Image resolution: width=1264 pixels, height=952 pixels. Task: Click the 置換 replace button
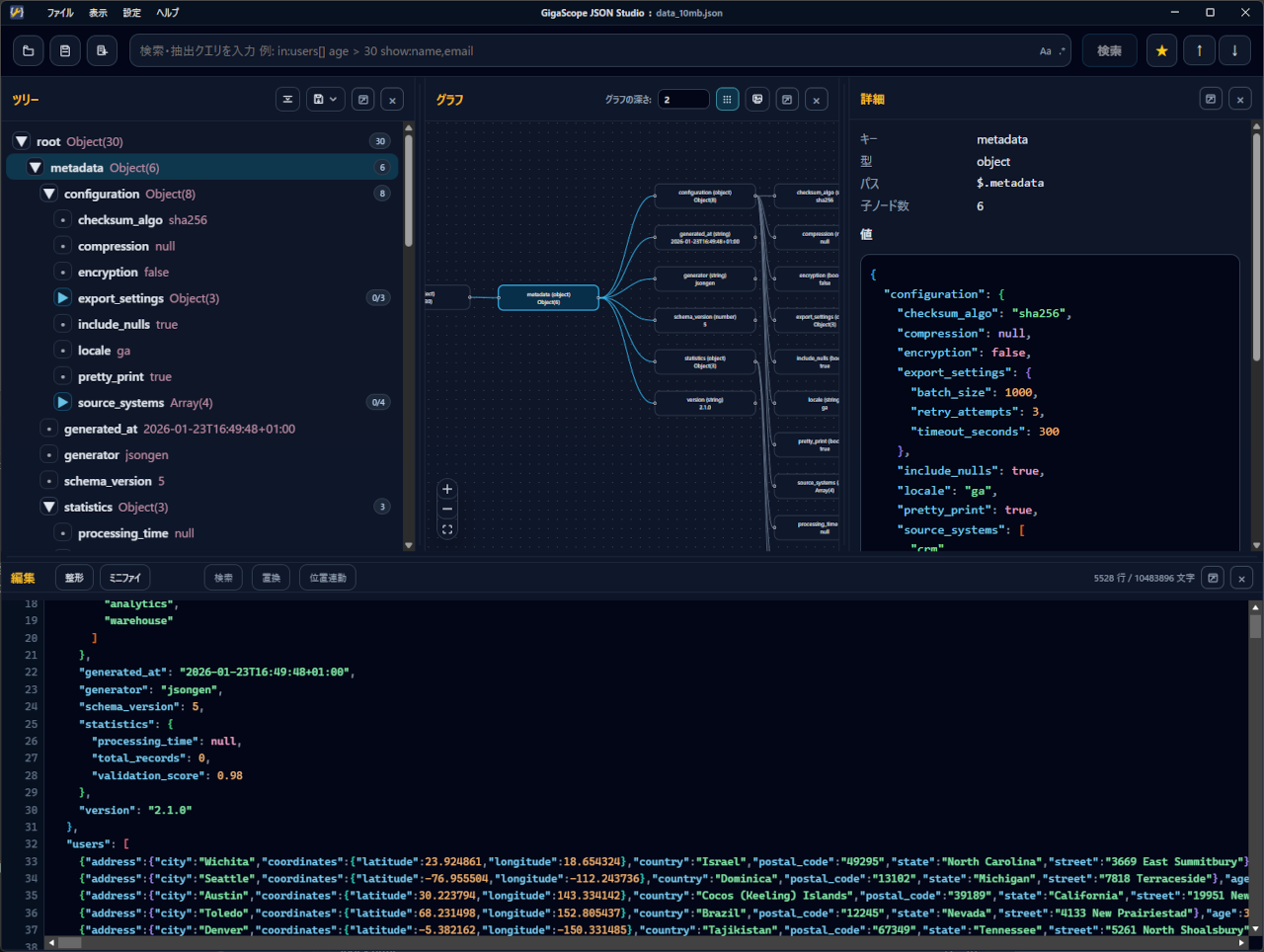coord(272,578)
